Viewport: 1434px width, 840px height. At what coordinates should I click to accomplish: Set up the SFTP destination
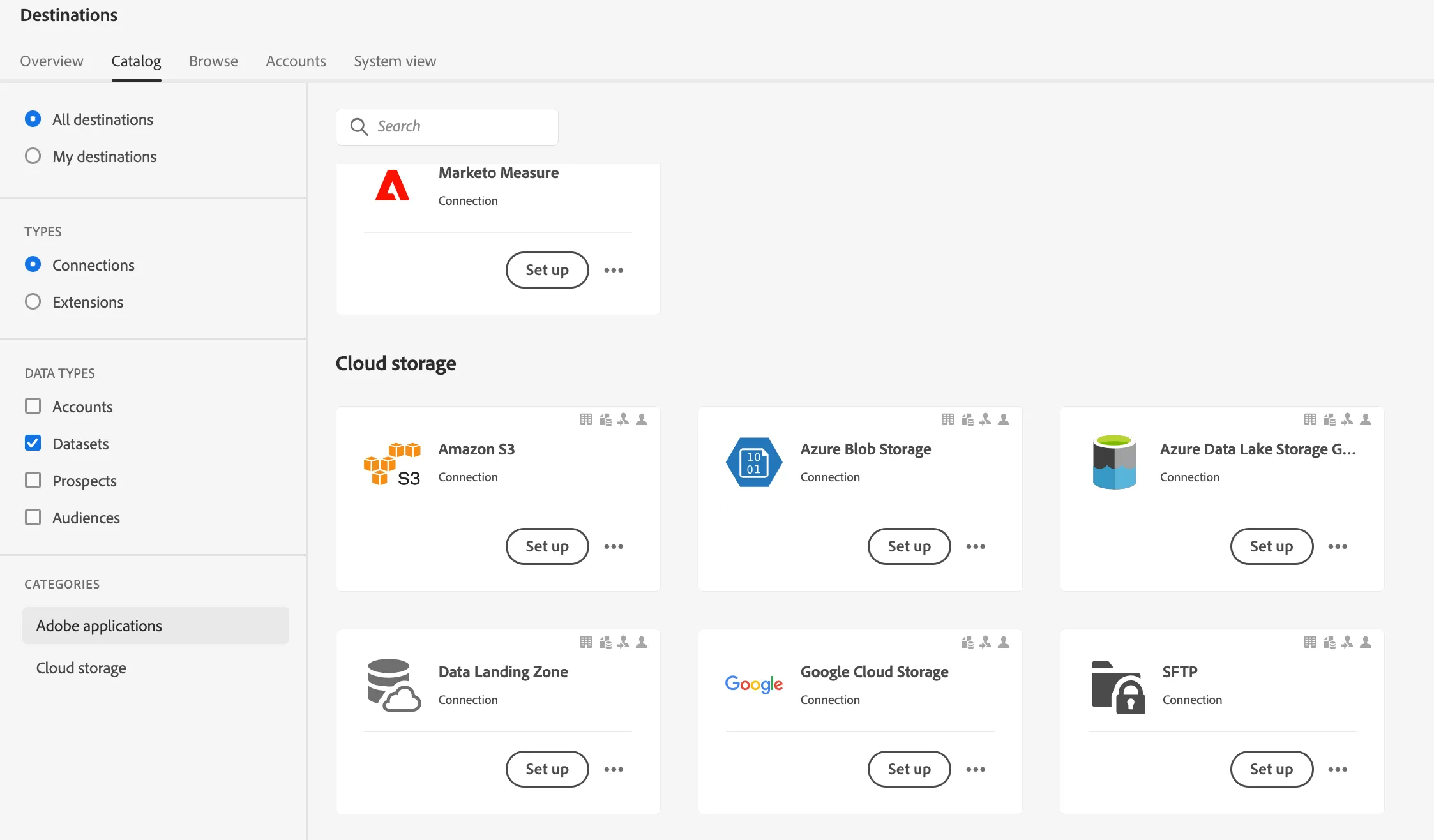[1271, 769]
